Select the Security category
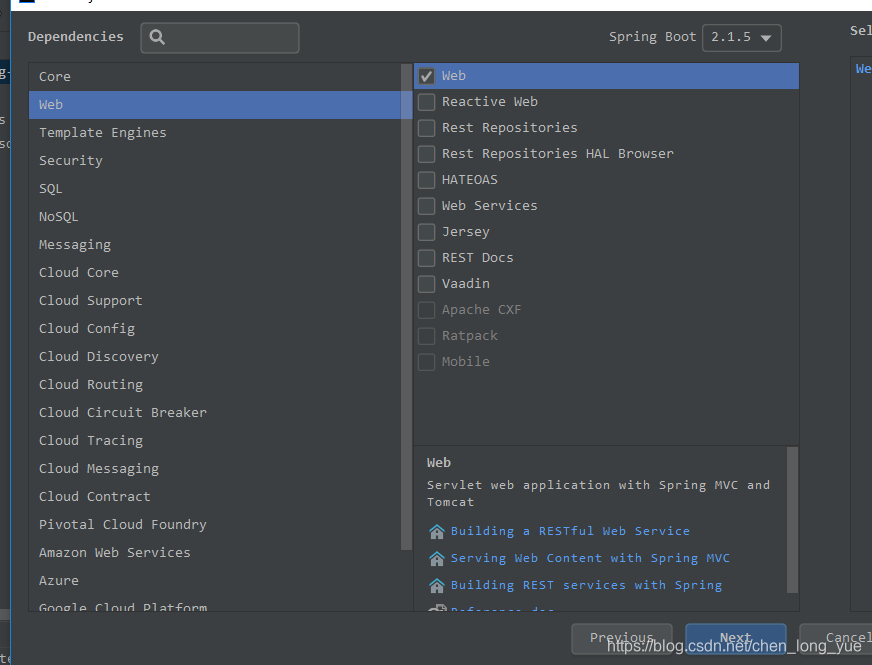 [x=216, y=161]
